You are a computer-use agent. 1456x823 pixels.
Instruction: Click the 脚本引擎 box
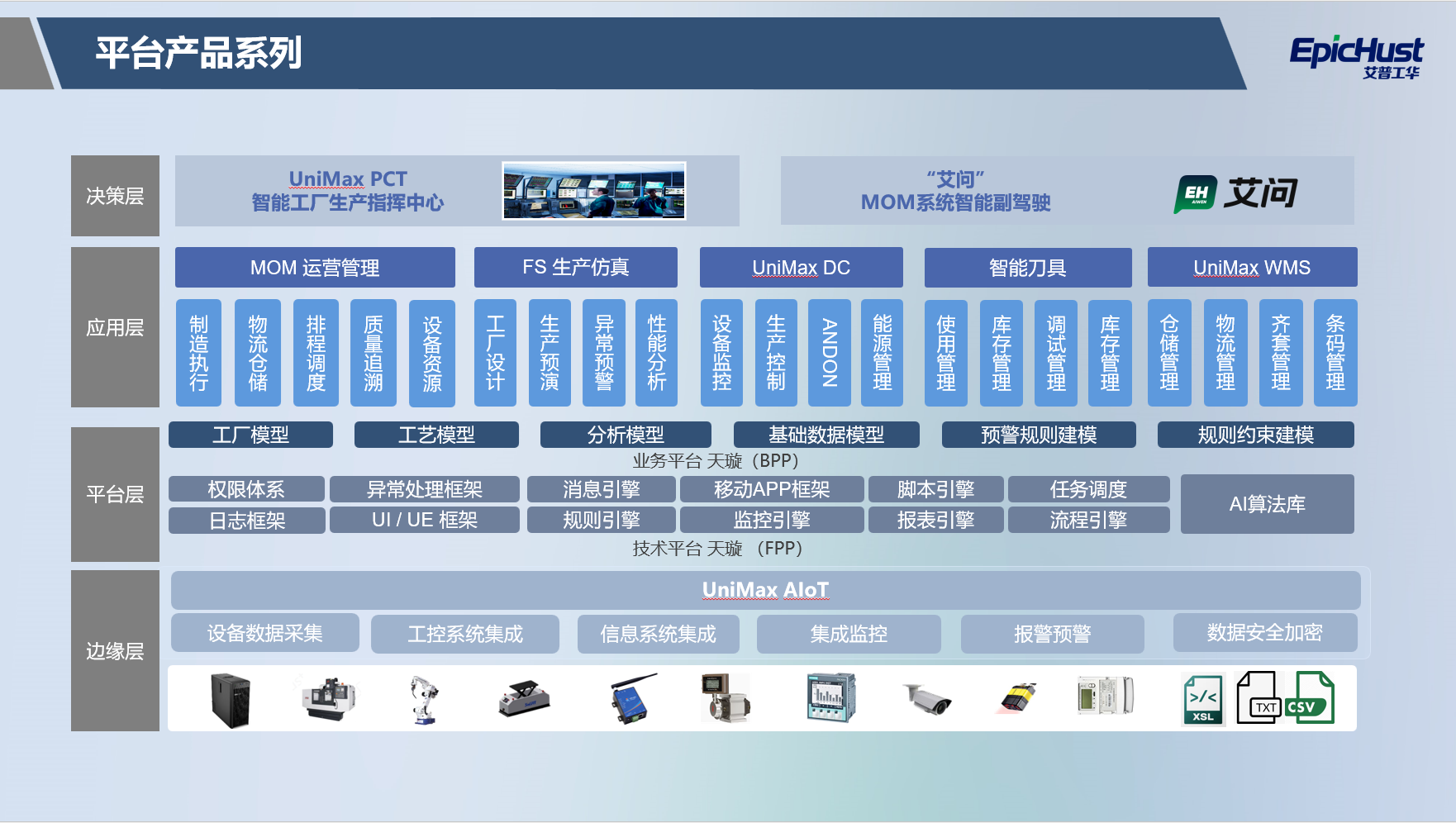pos(936,489)
